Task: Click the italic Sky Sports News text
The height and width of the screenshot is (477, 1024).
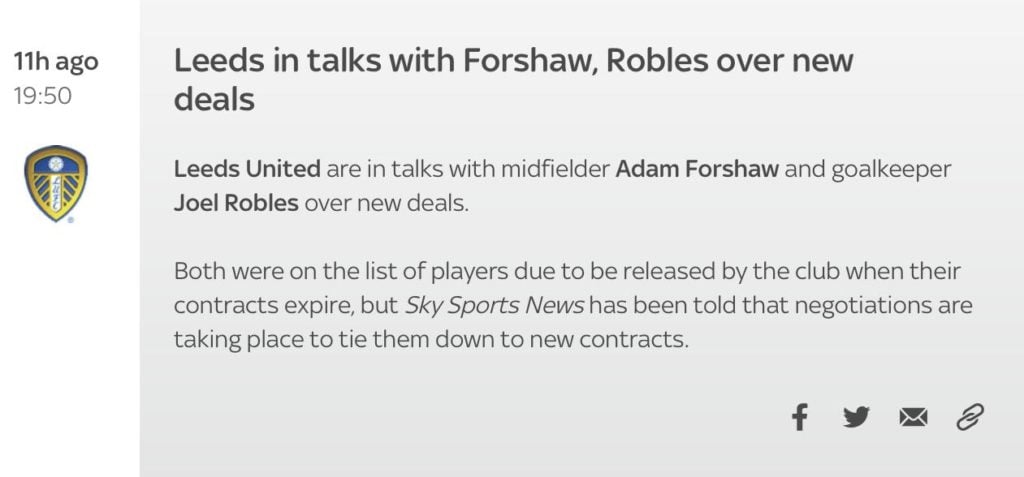Action: point(494,306)
